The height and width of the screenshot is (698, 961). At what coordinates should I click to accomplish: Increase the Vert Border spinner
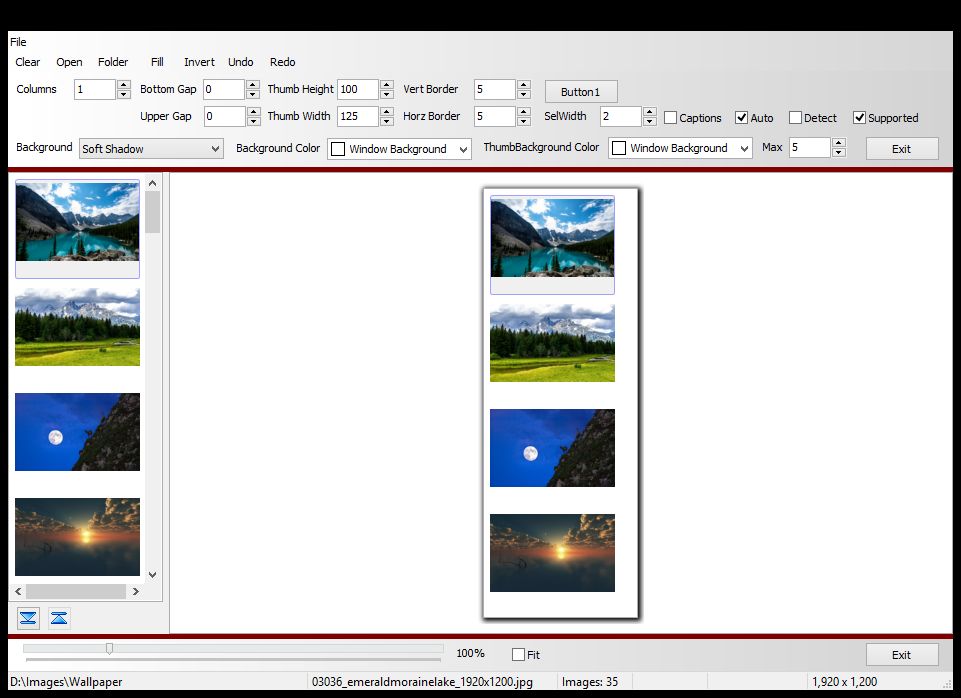pos(523,85)
